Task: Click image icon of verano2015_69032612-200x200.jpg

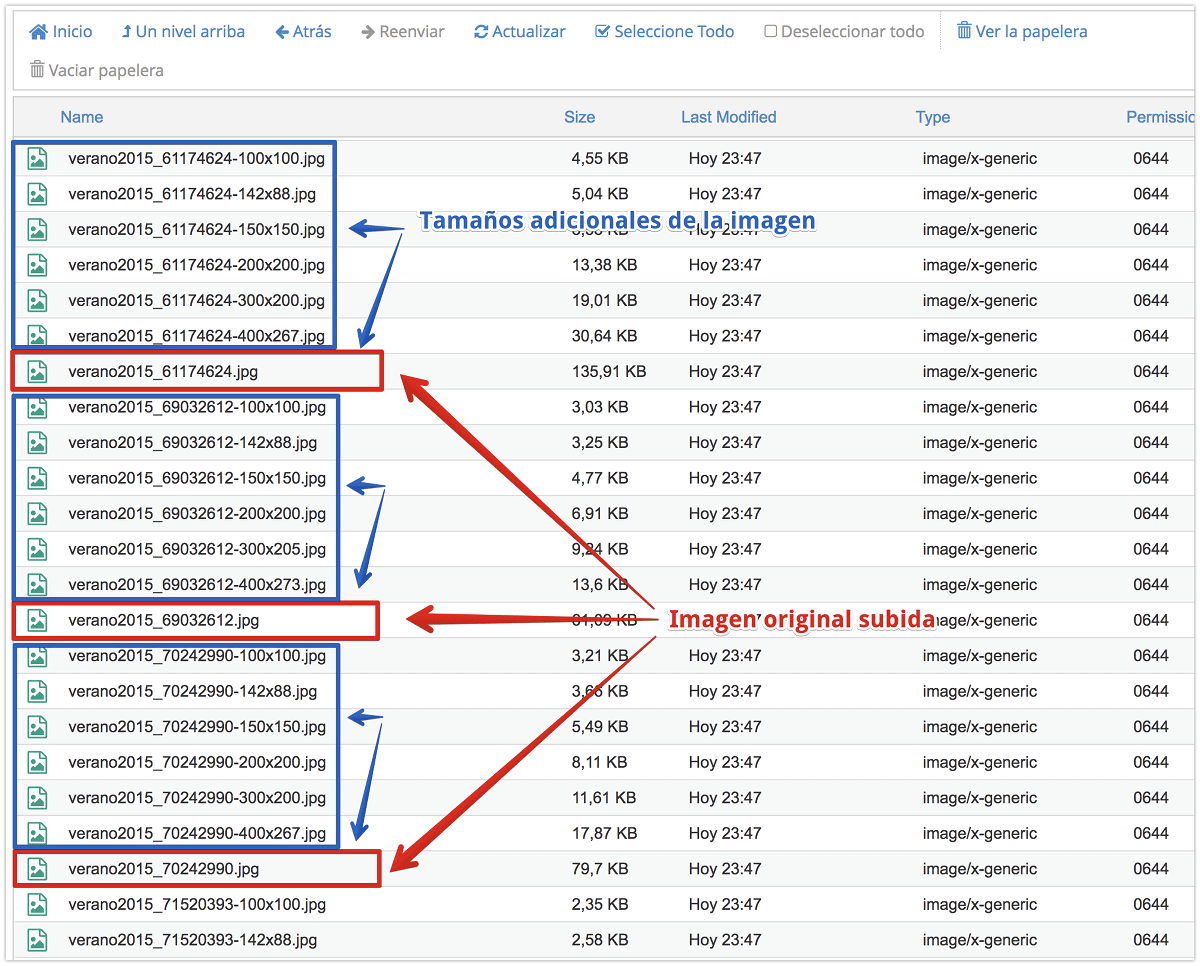Action: (38, 513)
